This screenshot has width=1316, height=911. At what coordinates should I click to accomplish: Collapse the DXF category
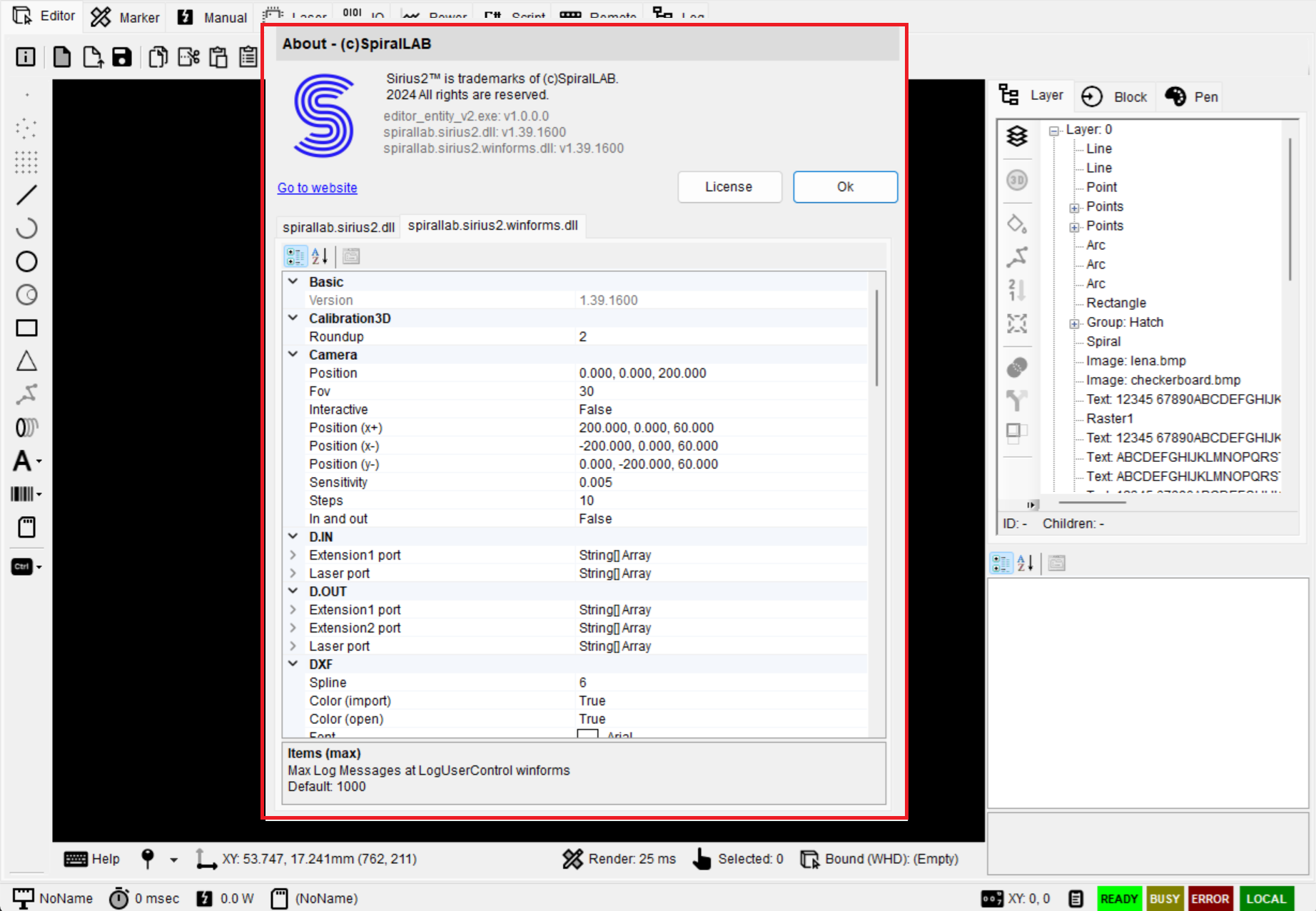[293, 663]
